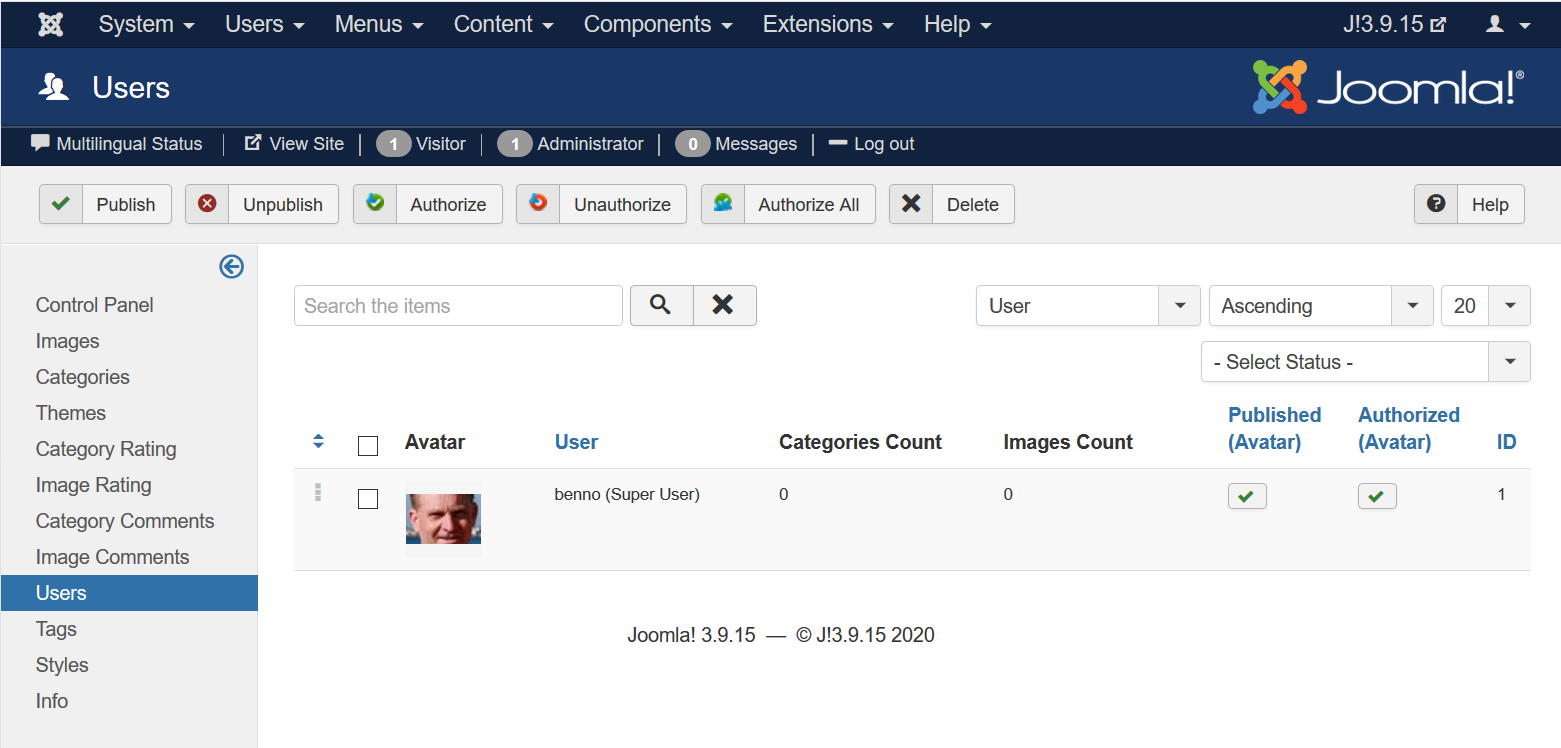This screenshot has height=748, width=1561.
Task: Click the Authorize All button
Action: 788,204
